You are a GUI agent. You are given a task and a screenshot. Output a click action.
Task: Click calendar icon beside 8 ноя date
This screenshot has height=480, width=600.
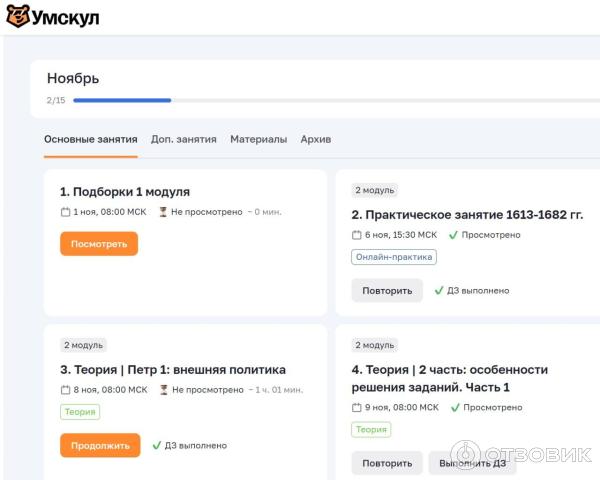(x=66, y=390)
